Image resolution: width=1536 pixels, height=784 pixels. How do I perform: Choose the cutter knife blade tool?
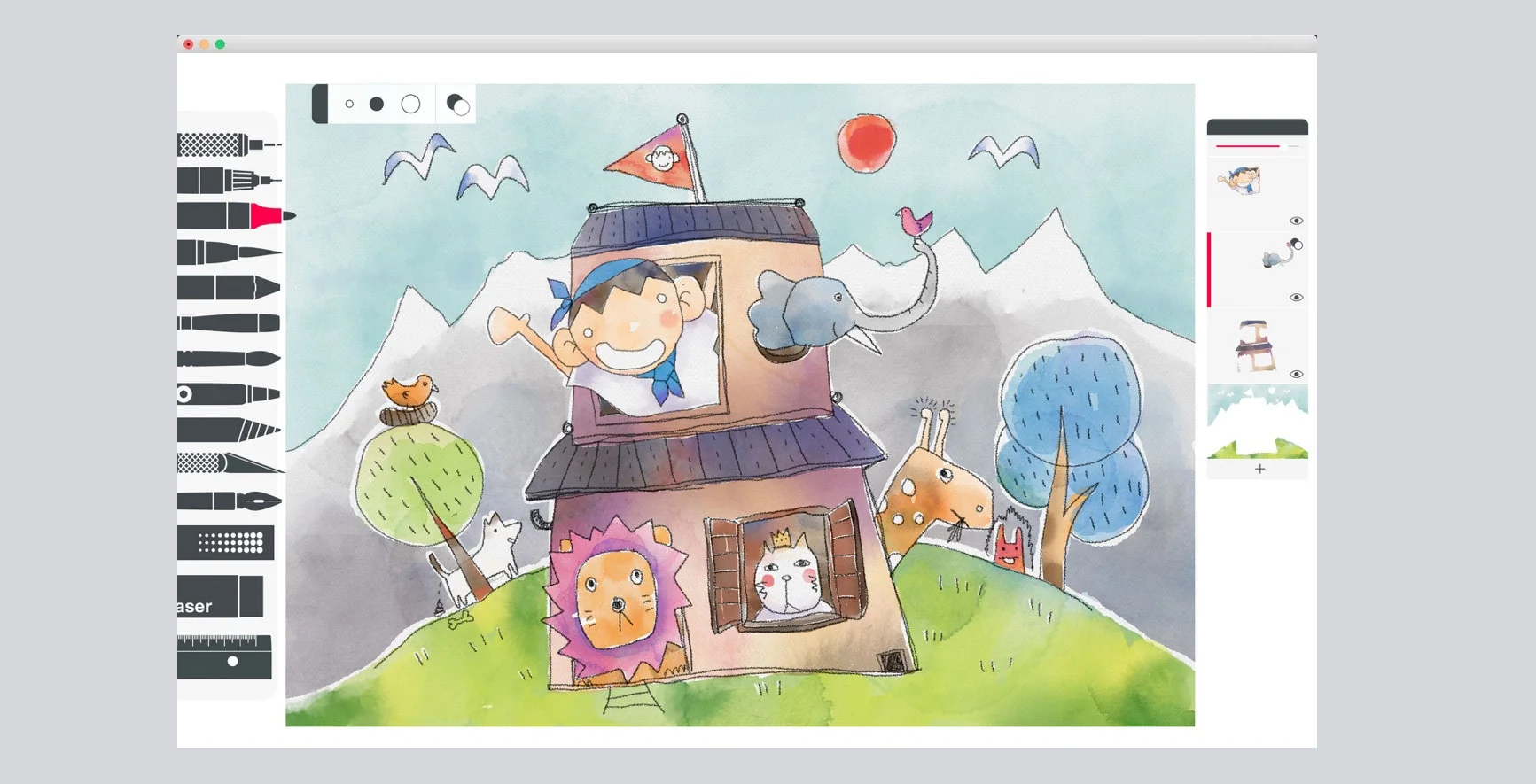pos(229,463)
